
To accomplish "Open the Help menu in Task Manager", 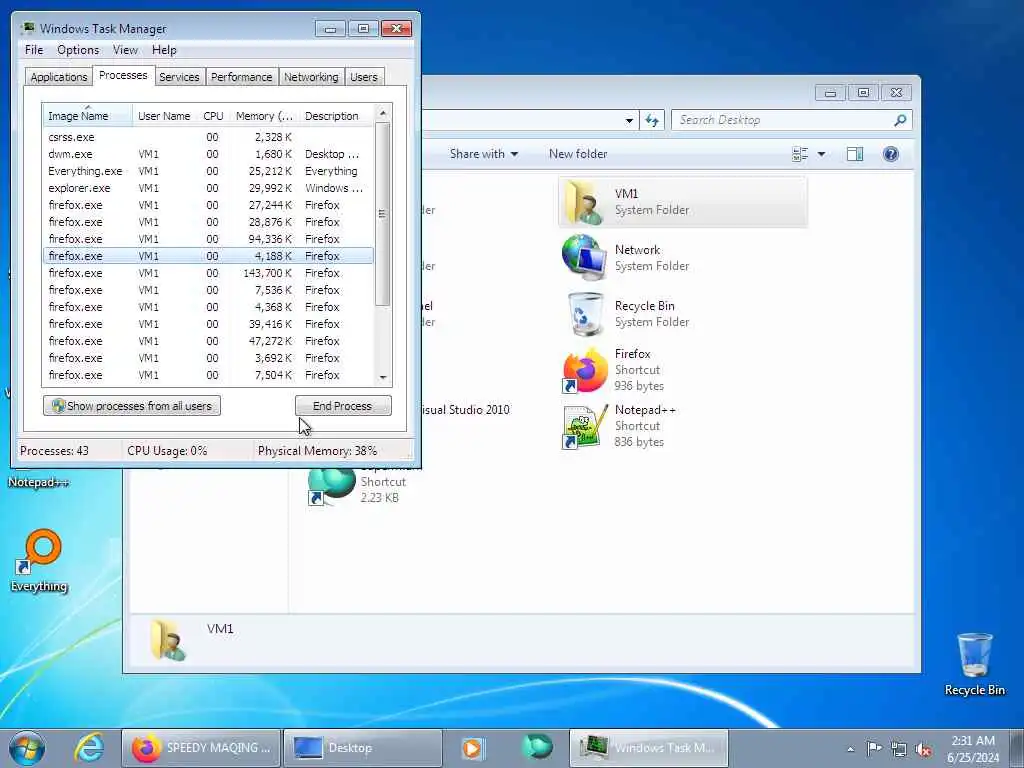I will 164,50.
